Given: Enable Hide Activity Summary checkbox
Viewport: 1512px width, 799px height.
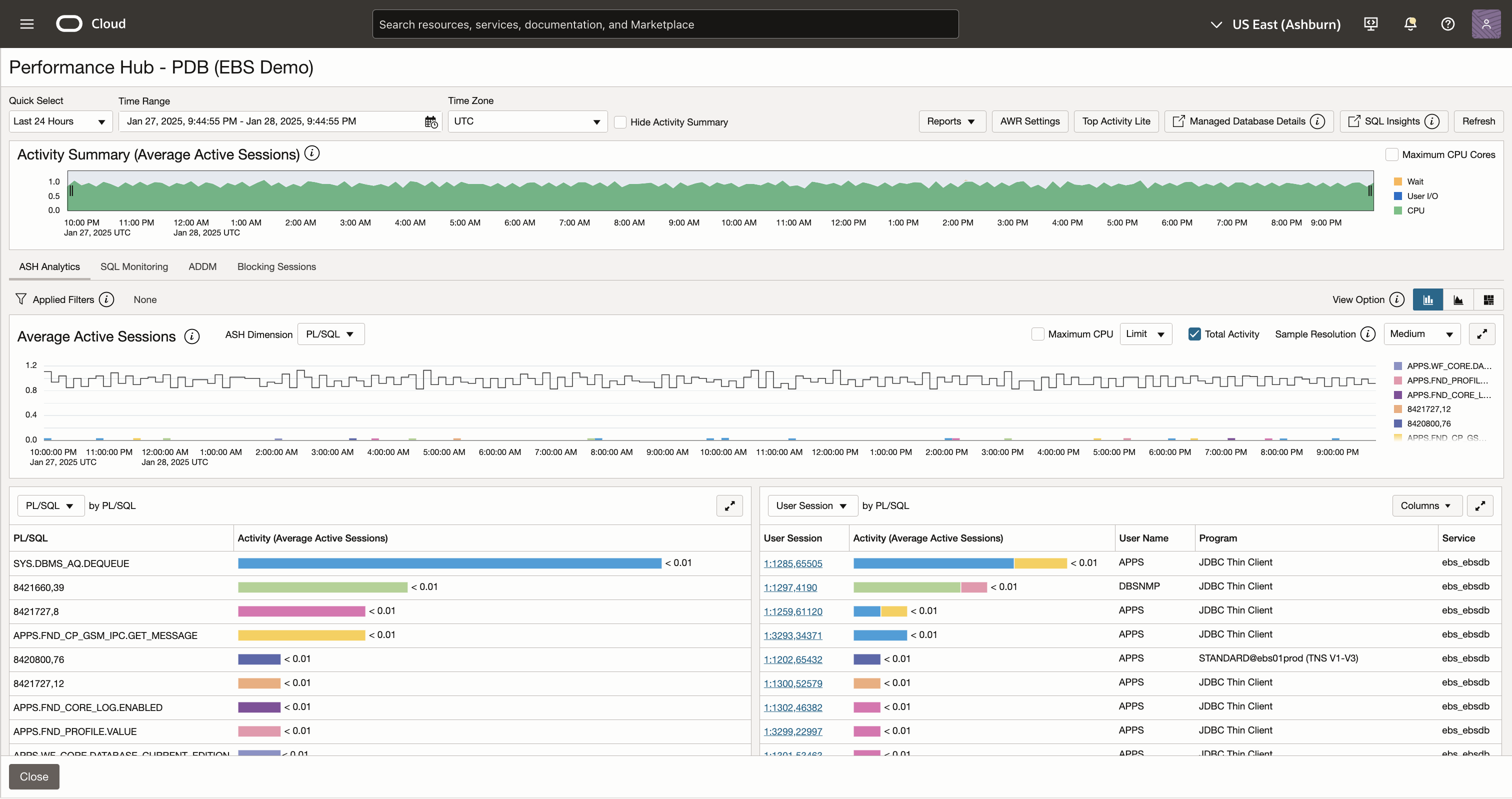Looking at the screenshot, I should coord(620,122).
